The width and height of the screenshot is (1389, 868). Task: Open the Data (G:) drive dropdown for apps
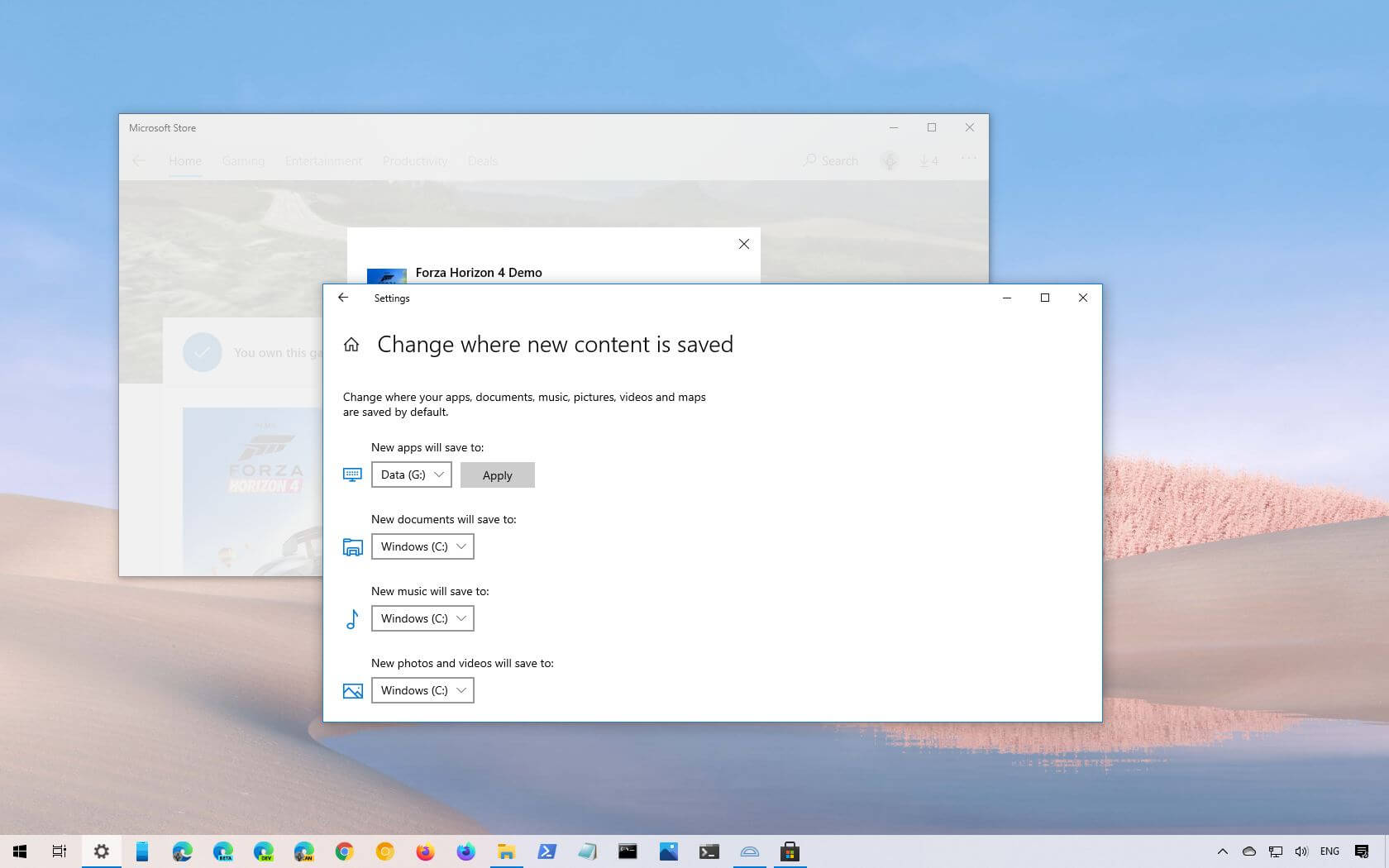[411, 475]
